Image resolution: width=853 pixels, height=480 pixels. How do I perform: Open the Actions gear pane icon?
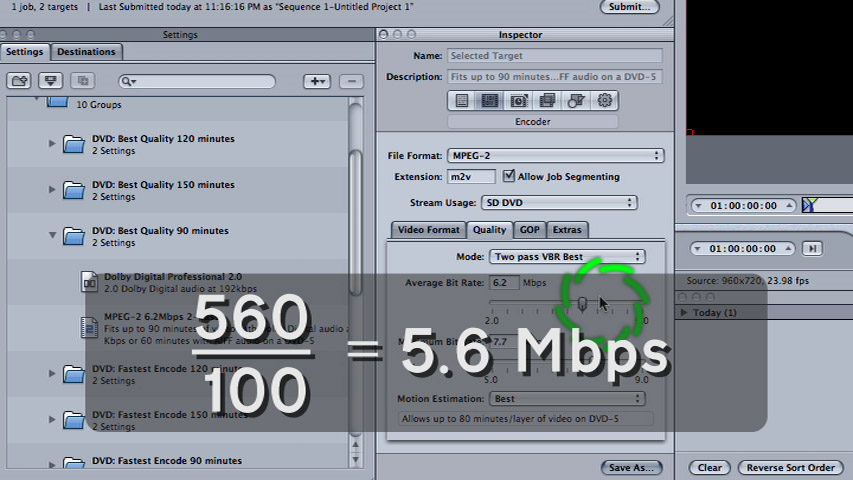point(604,101)
